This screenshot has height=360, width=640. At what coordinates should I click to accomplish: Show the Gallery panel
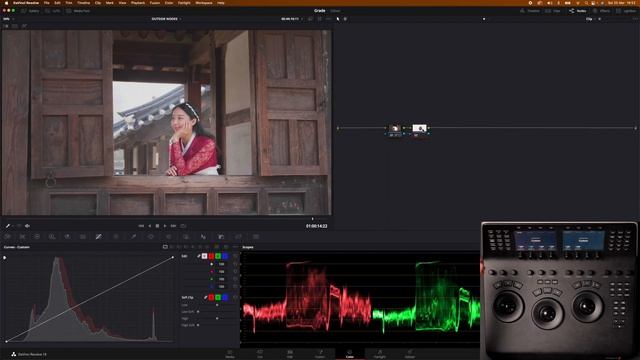click(31, 11)
